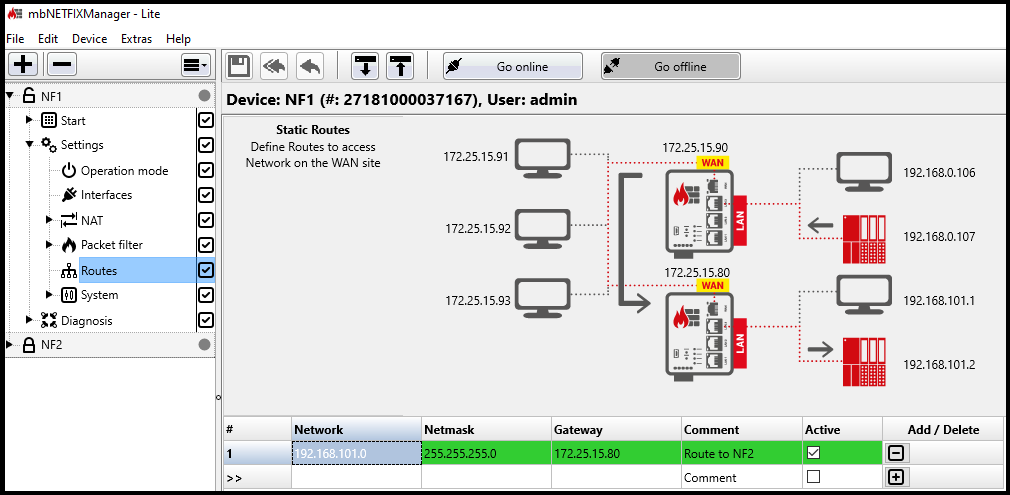Select Operation mode in the tree
The width and height of the screenshot is (1010, 495).
click(x=124, y=171)
